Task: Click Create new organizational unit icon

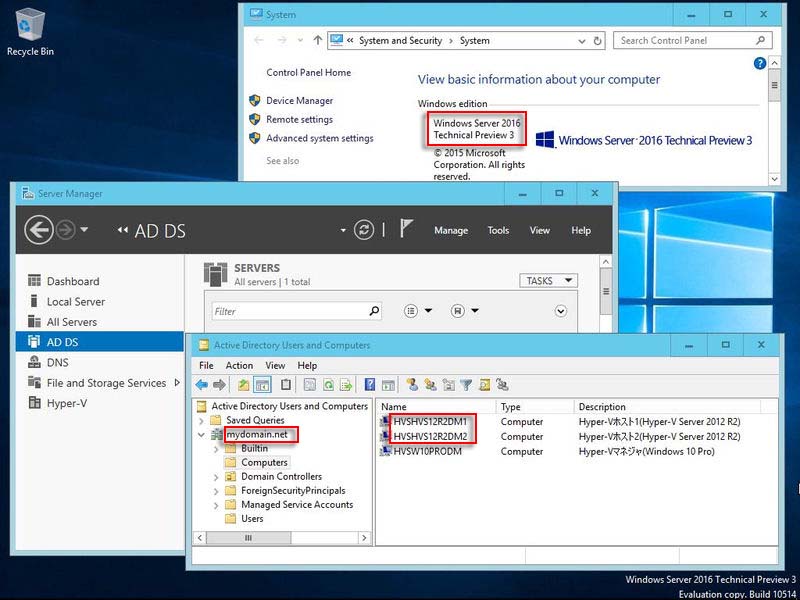Action: 448,385
